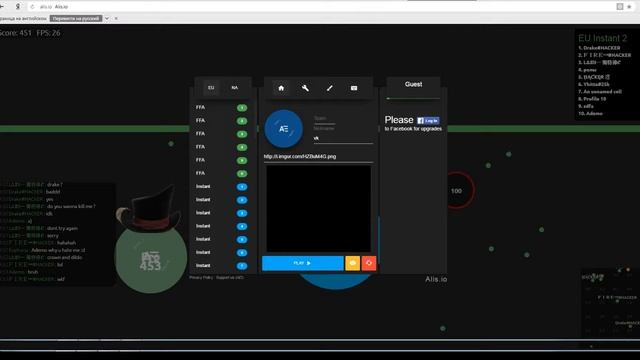Open the Privacy Policy link
Screen dimensions: 640x360
pos(201,278)
